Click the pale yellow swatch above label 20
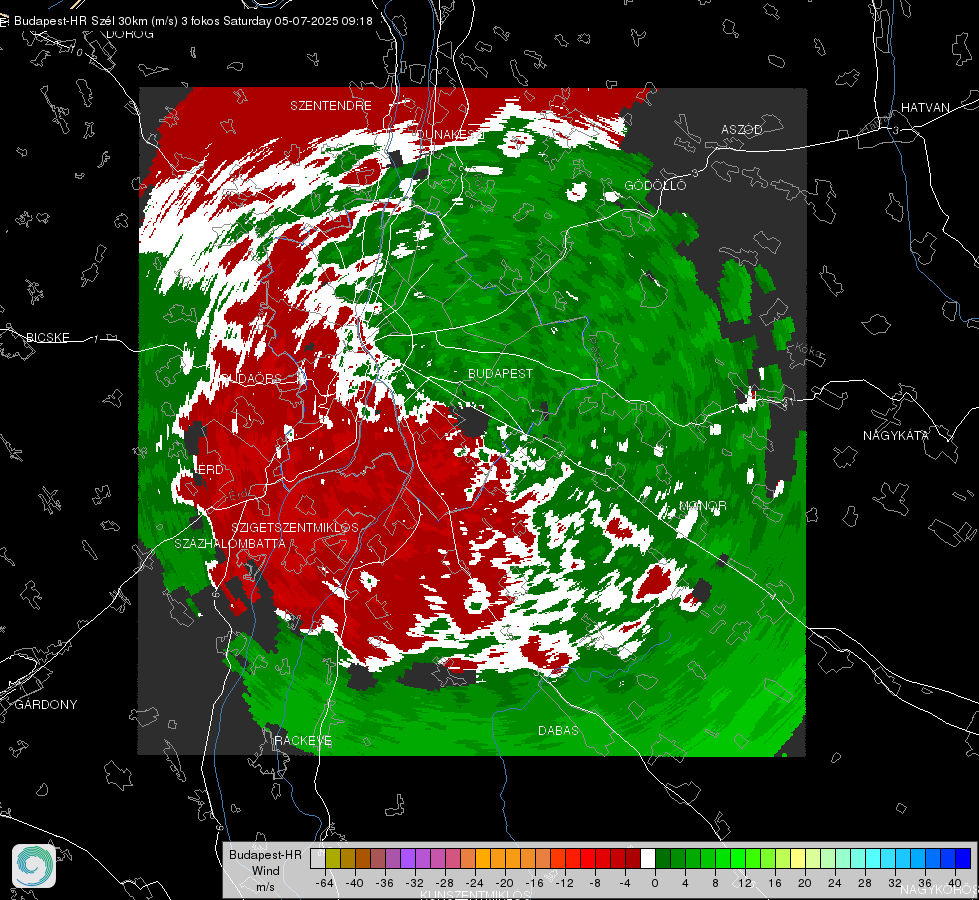Screen dimensions: 979x900 click(798, 858)
